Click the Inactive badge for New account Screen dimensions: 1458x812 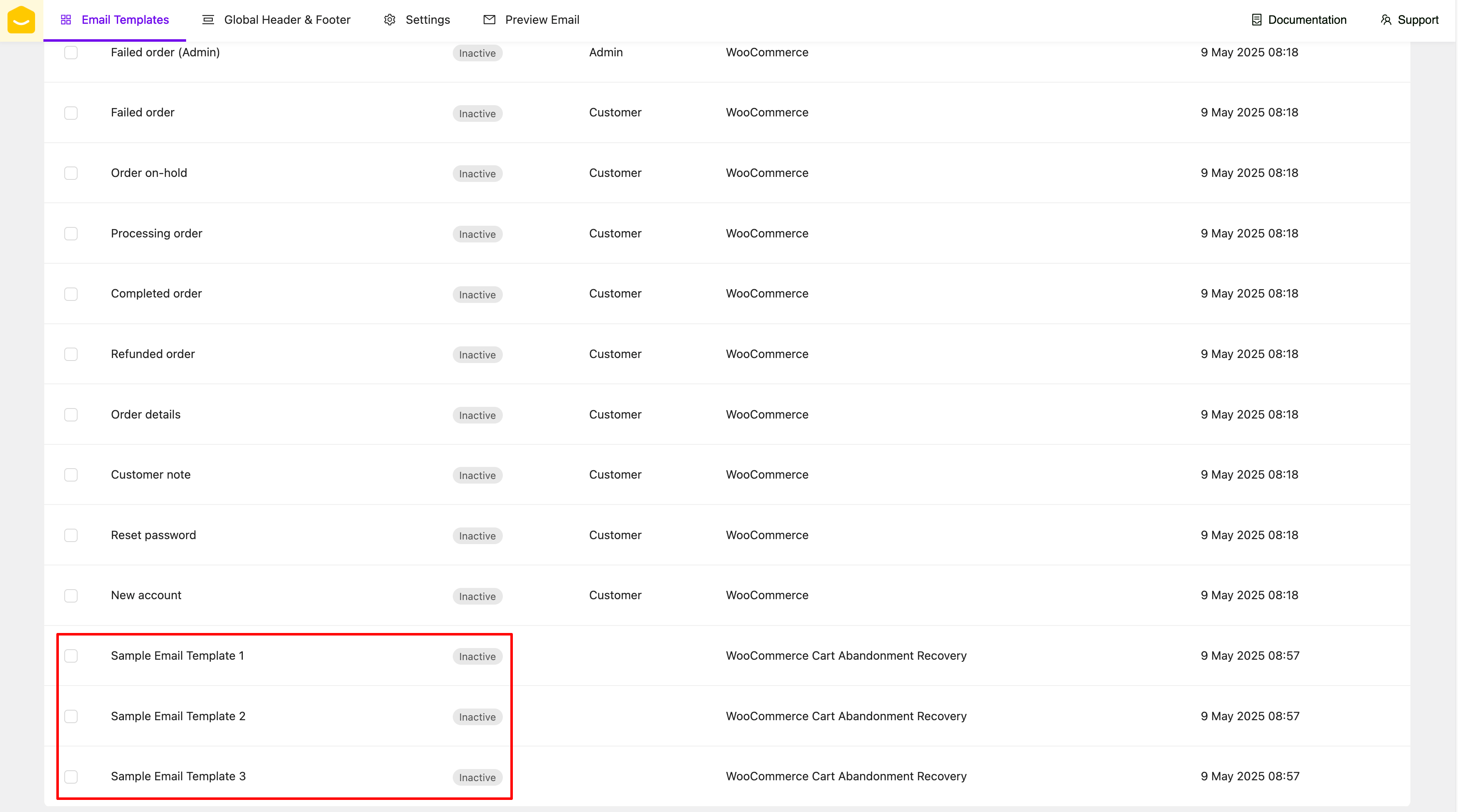477,596
